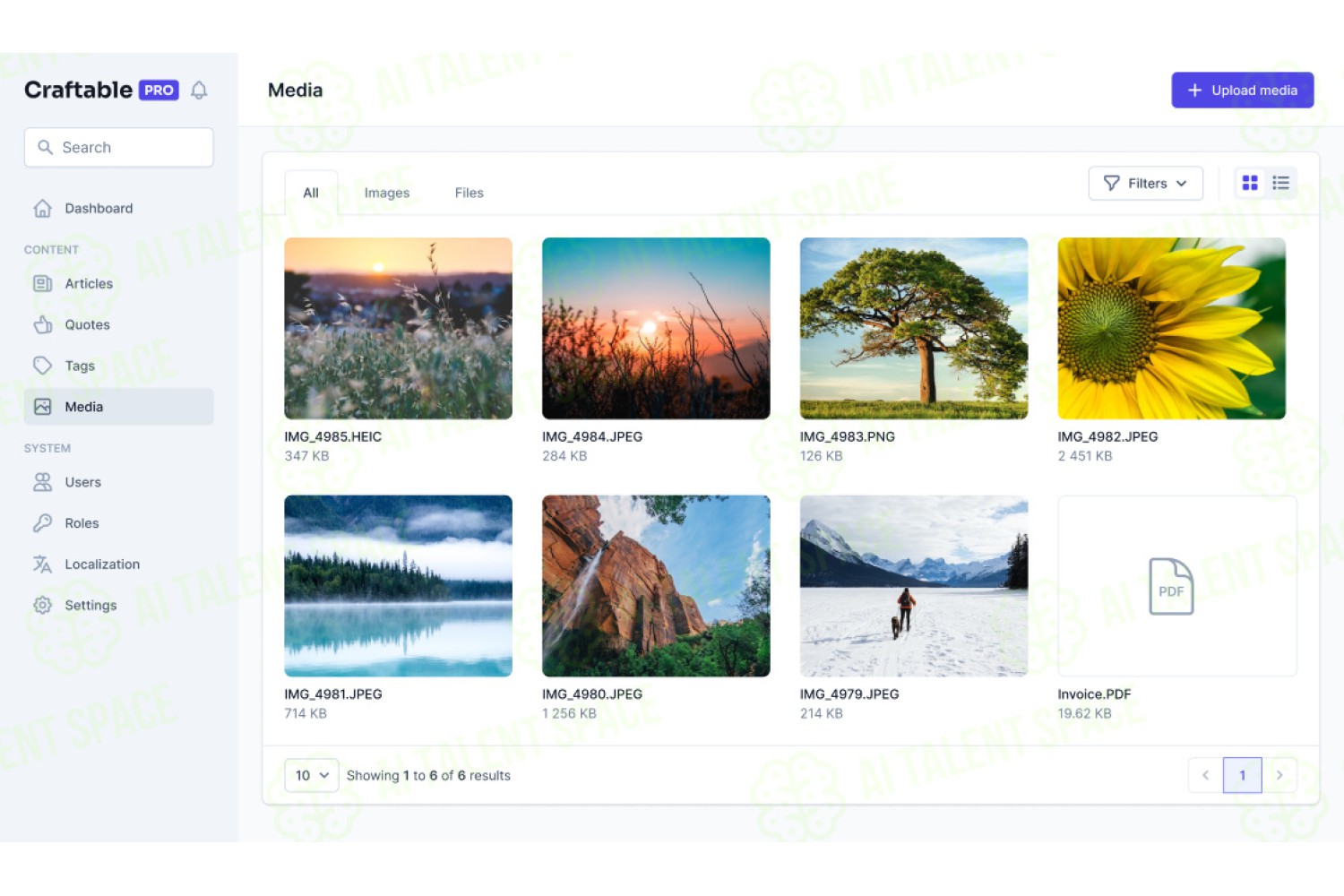
Task: Click the Upload media button
Action: point(1243,90)
